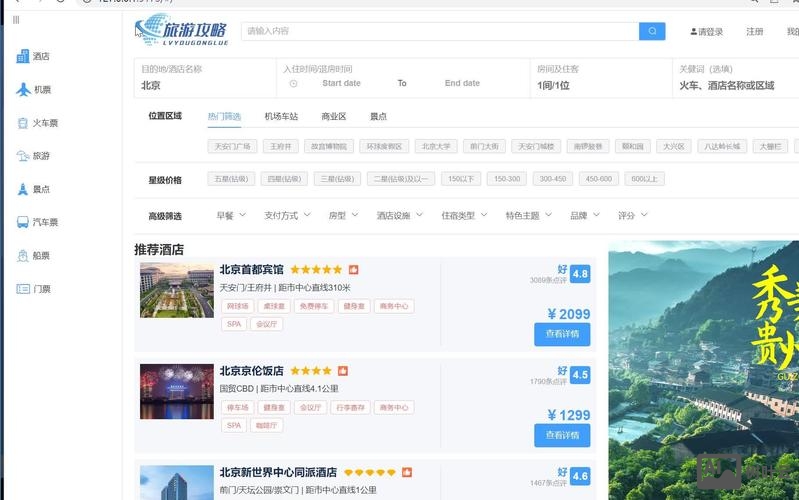
Task: Open the 北京京伦饭店 hotel thumbnail
Action: tap(176, 391)
